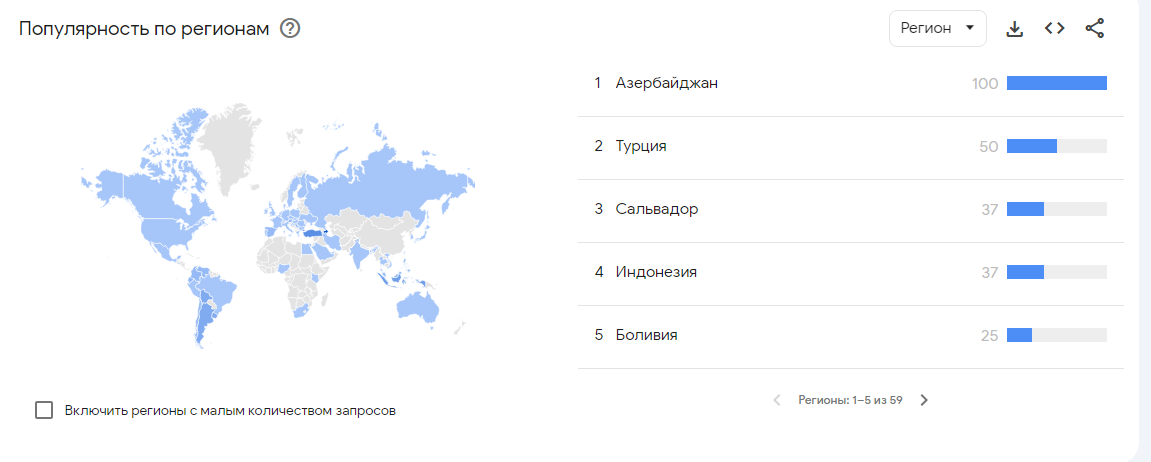The height and width of the screenshot is (462, 1151).
Task: Share the regional popularity card
Action: pyautogui.click(x=1094, y=29)
